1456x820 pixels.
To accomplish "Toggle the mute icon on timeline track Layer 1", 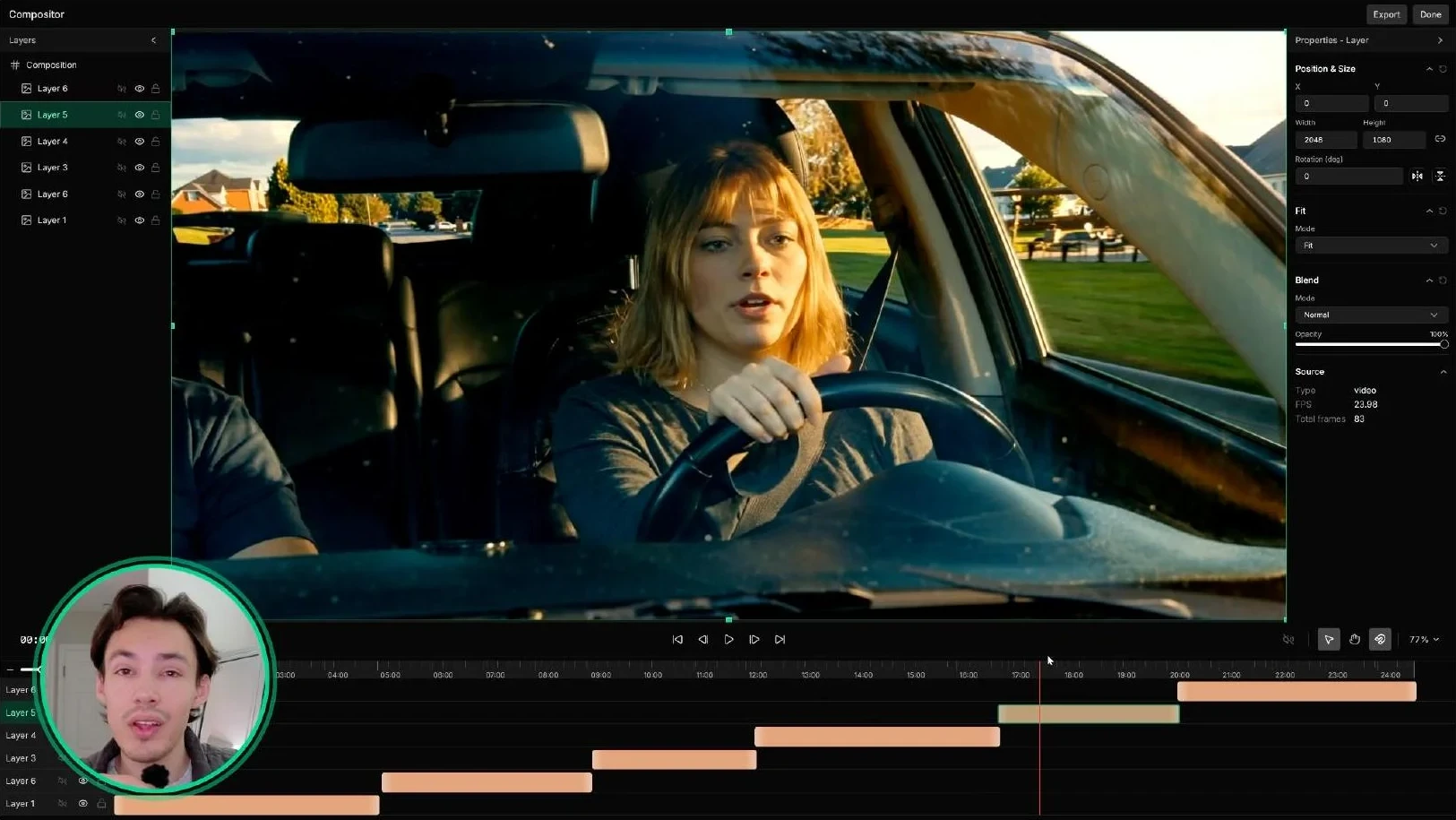I will (x=63, y=804).
